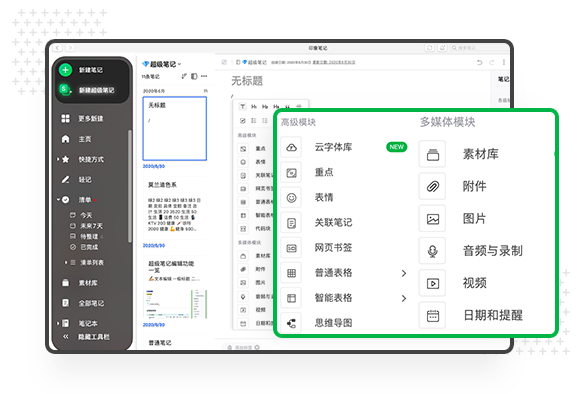Click the green plus icon for 新建笔记
Screen dimensions: 580x394
point(65,70)
